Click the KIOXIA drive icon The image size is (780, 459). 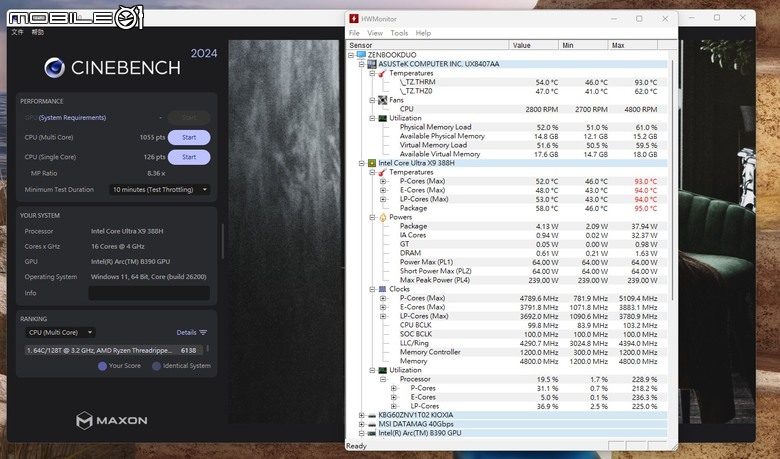[x=372, y=415]
